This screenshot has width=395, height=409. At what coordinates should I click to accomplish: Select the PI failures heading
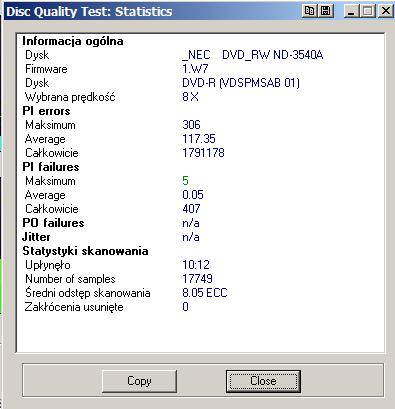51,167
